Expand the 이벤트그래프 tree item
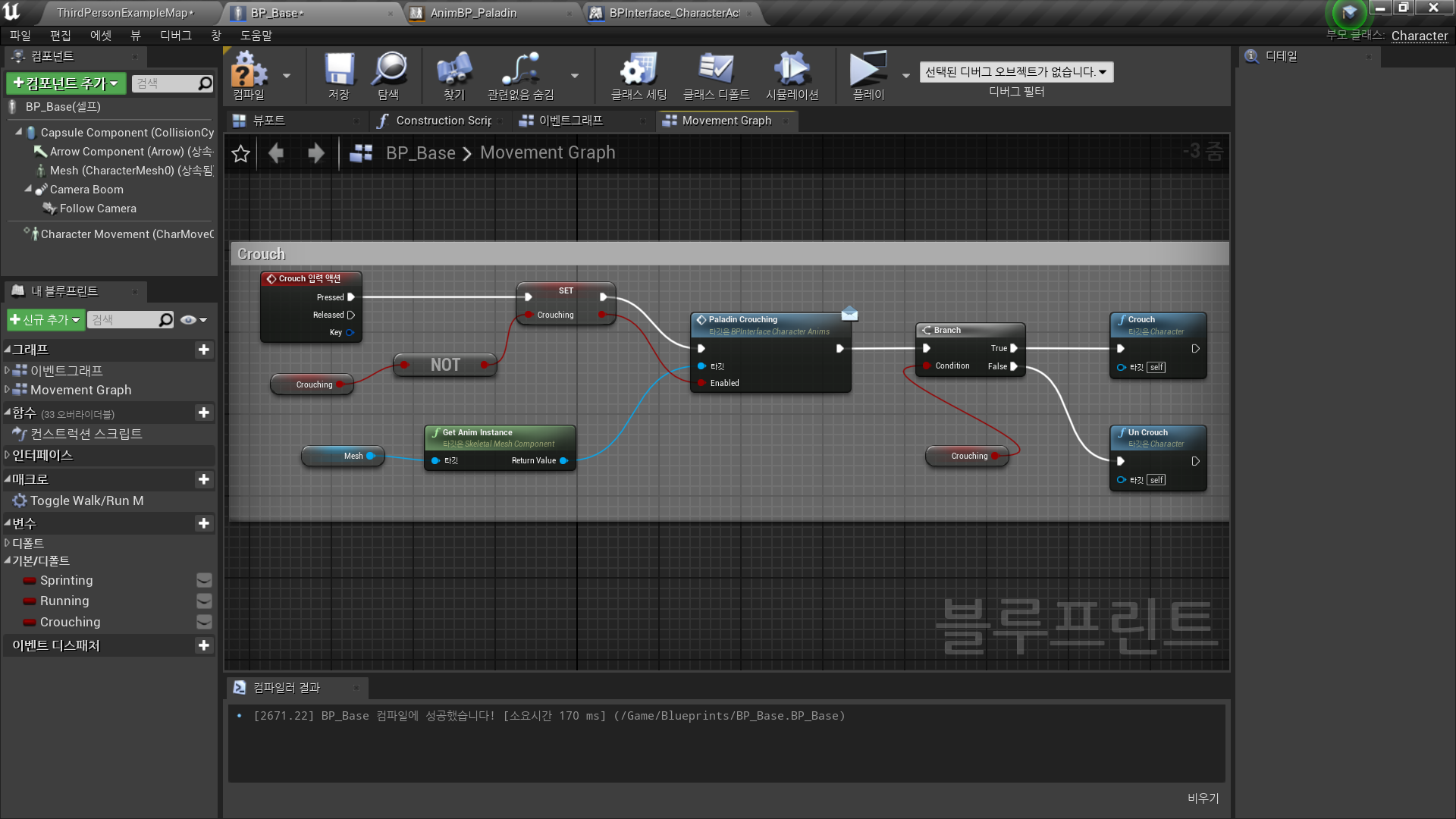 point(7,370)
